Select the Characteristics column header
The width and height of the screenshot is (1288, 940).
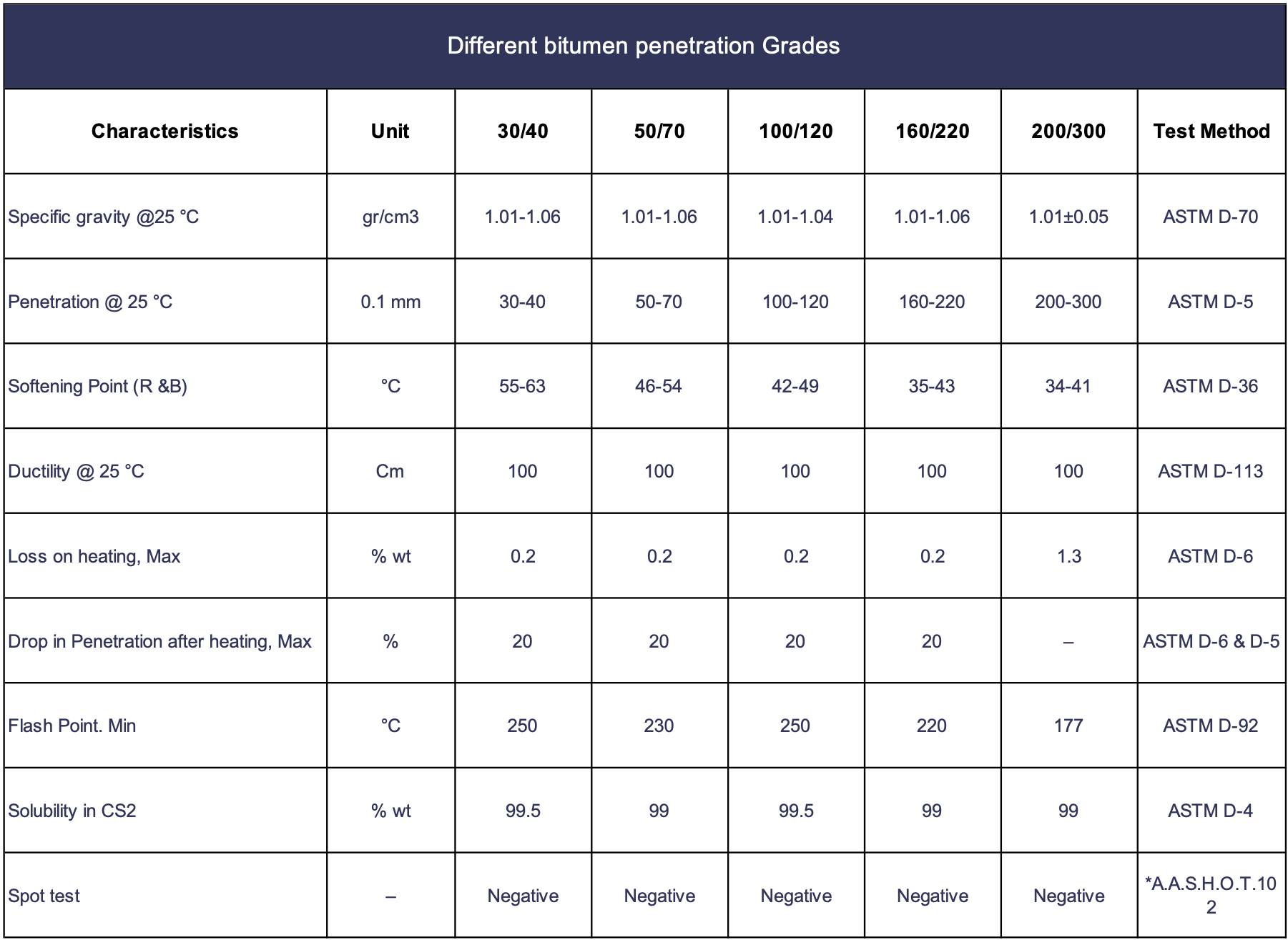tap(164, 131)
